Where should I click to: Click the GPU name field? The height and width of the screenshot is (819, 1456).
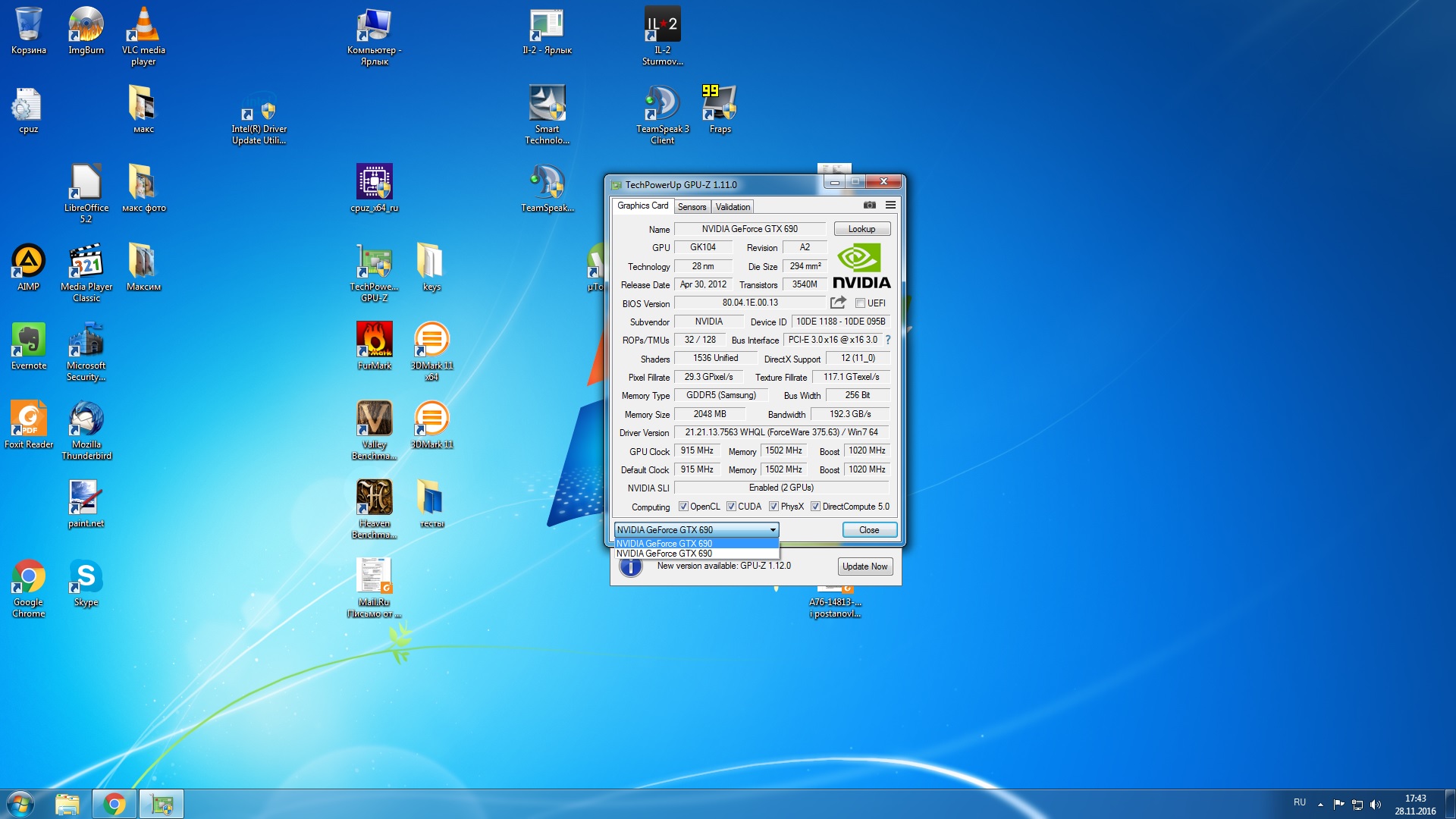click(749, 229)
